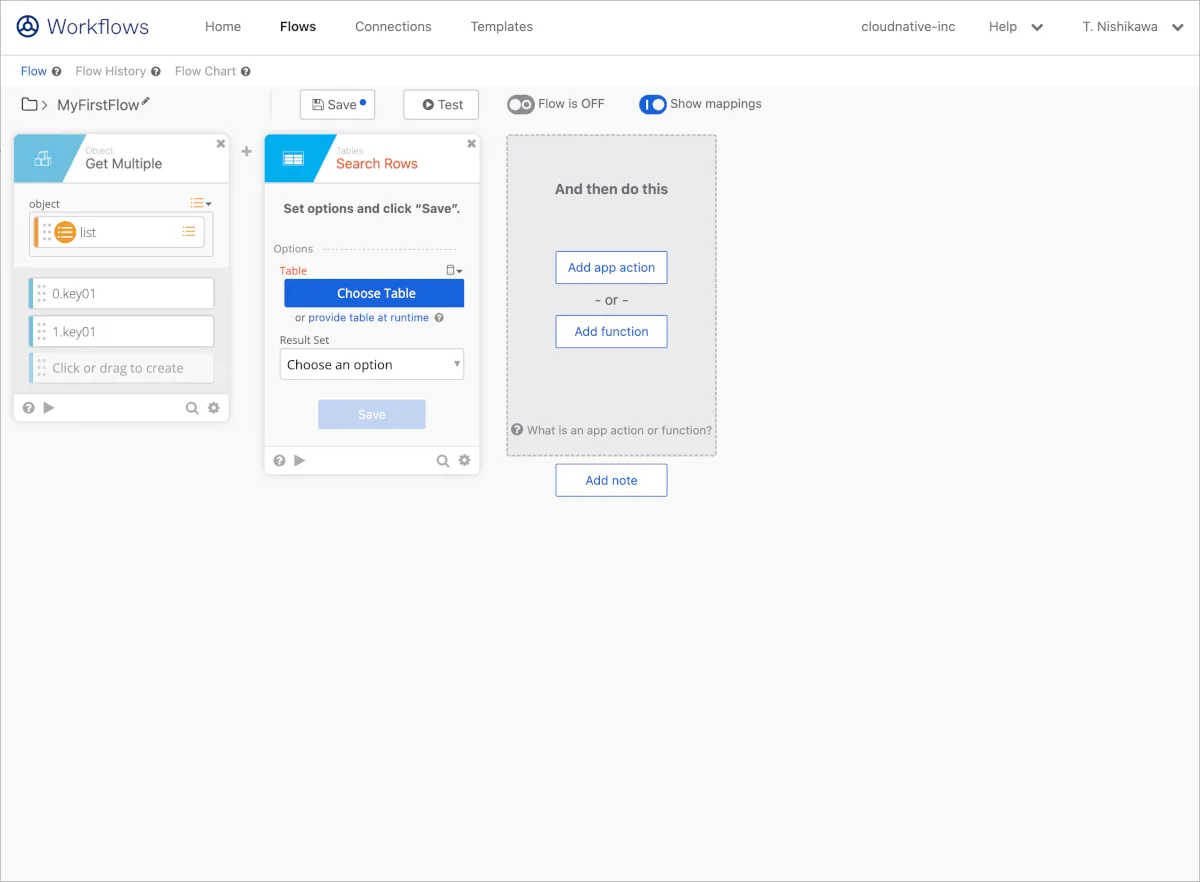Open the Templates tab
The image size is (1200, 882).
(502, 27)
